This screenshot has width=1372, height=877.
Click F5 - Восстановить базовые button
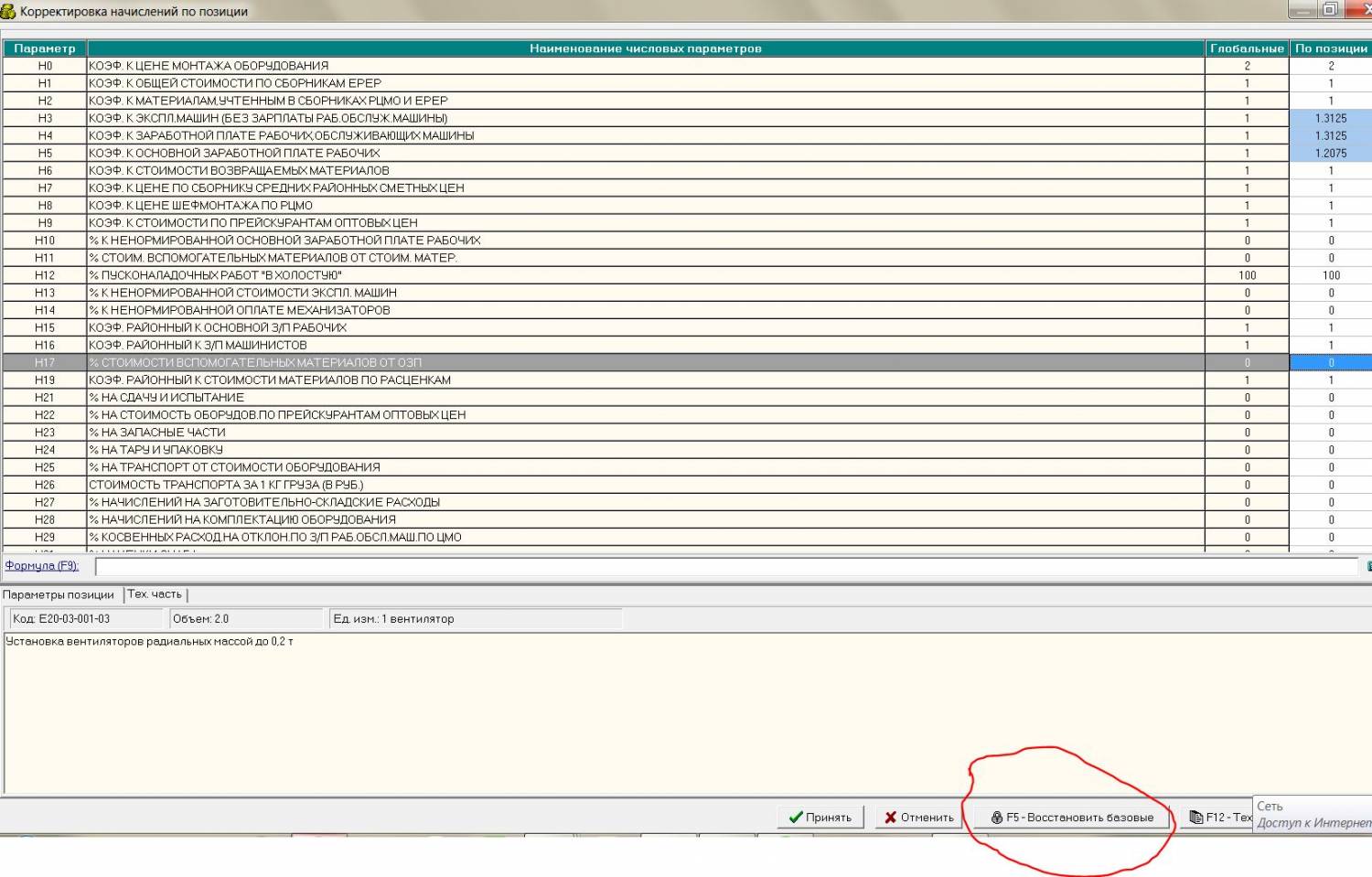click(x=1072, y=818)
